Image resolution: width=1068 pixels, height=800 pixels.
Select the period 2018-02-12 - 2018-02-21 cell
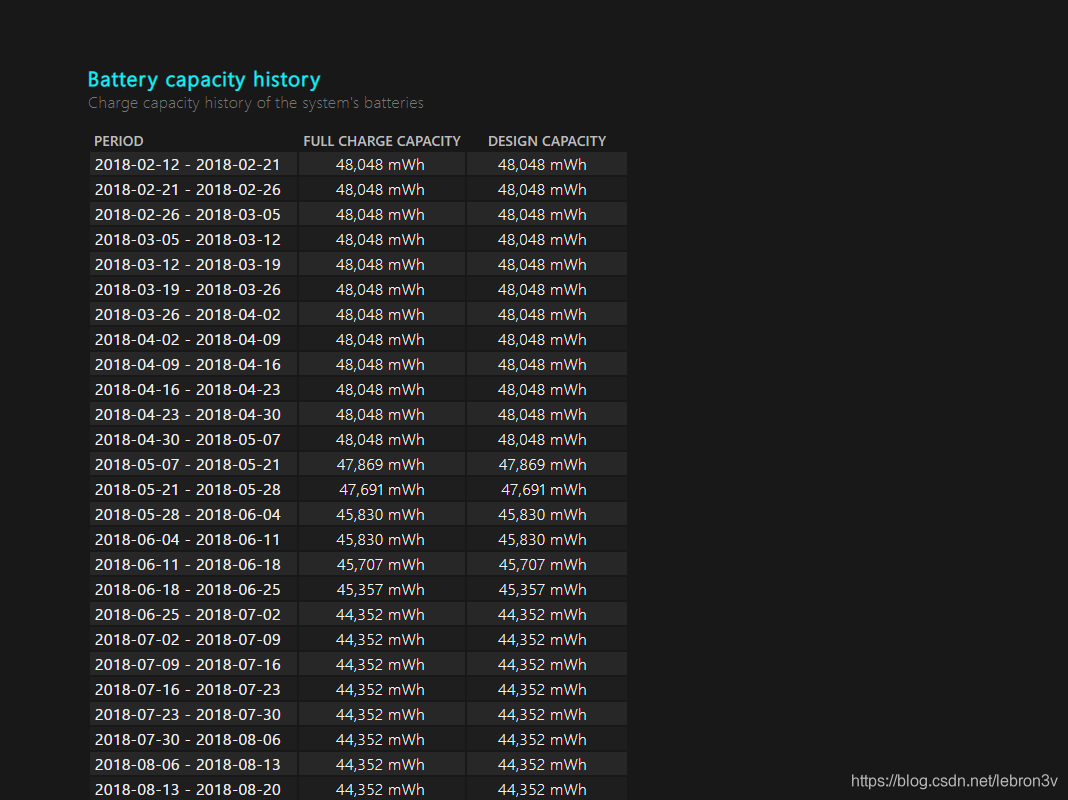pyautogui.click(x=188, y=165)
